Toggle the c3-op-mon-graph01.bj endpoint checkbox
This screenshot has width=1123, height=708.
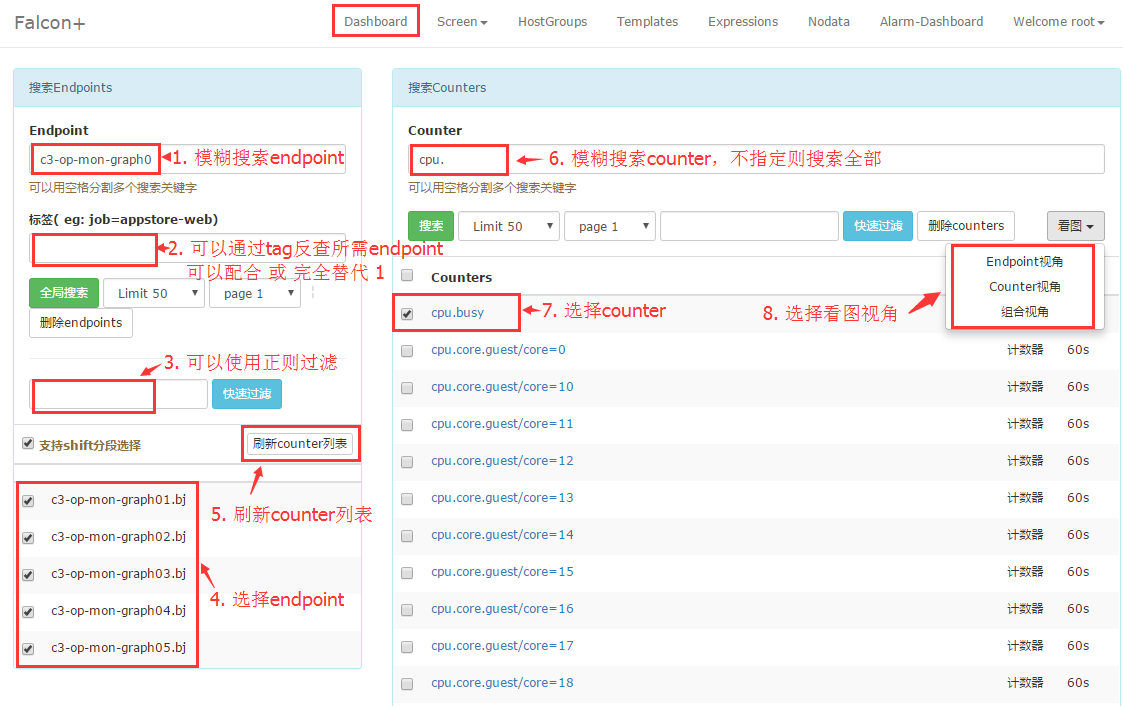pyautogui.click(x=28, y=501)
